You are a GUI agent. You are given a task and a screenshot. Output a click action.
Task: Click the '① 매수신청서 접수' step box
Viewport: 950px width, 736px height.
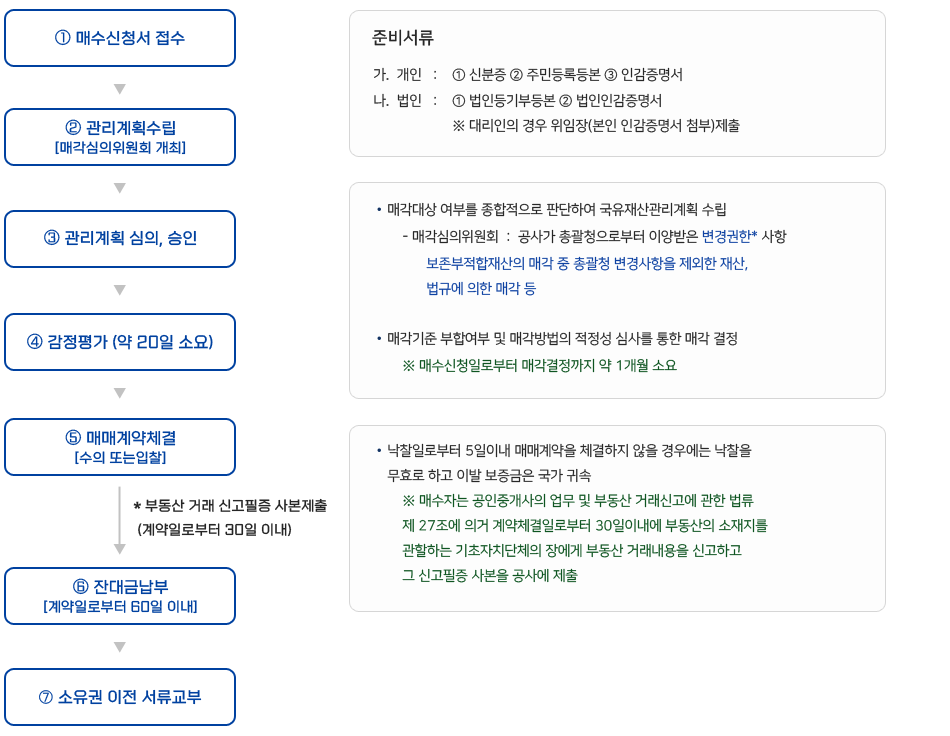[x=120, y=38]
